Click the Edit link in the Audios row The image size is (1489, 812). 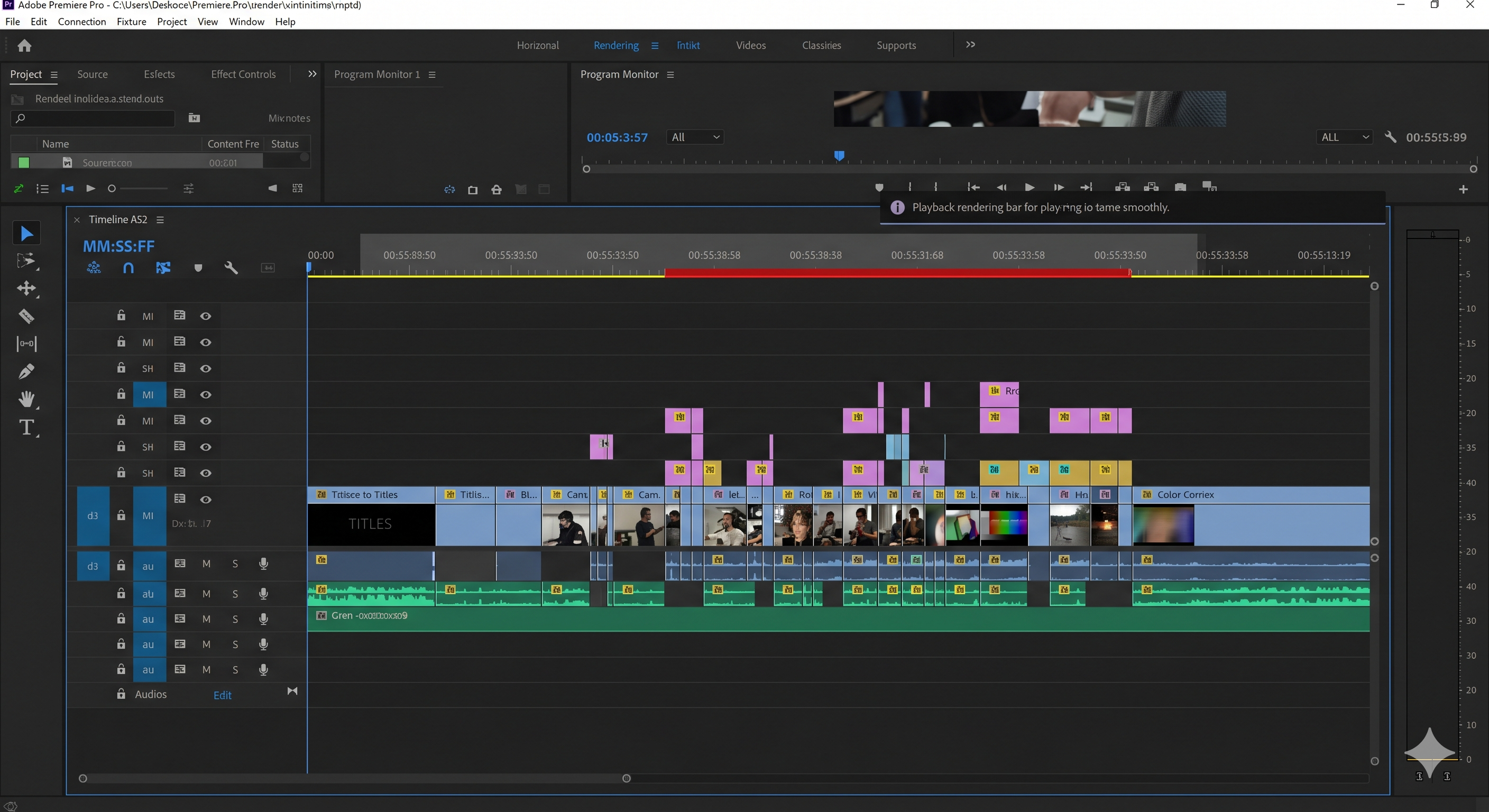coord(223,695)
